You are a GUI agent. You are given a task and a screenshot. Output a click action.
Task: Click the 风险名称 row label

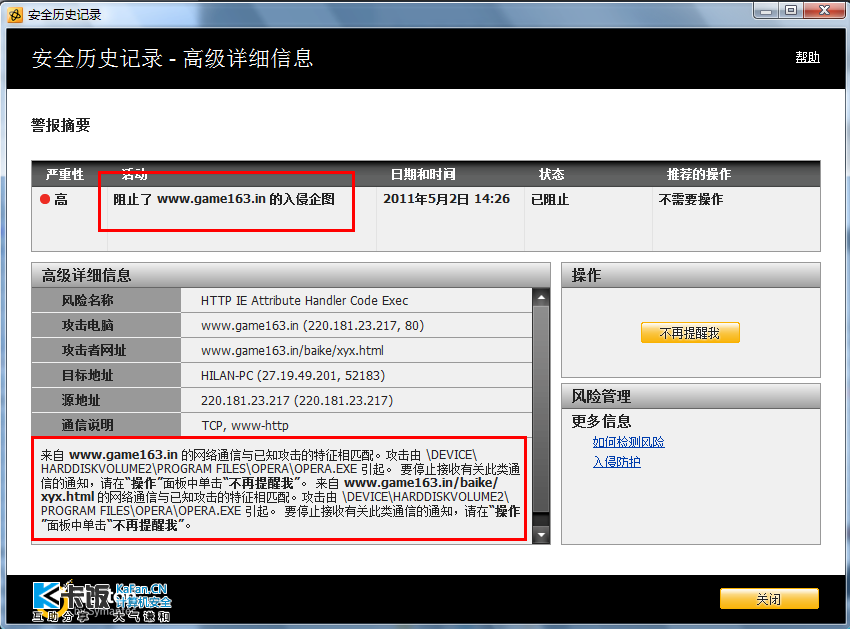[87, 300]
